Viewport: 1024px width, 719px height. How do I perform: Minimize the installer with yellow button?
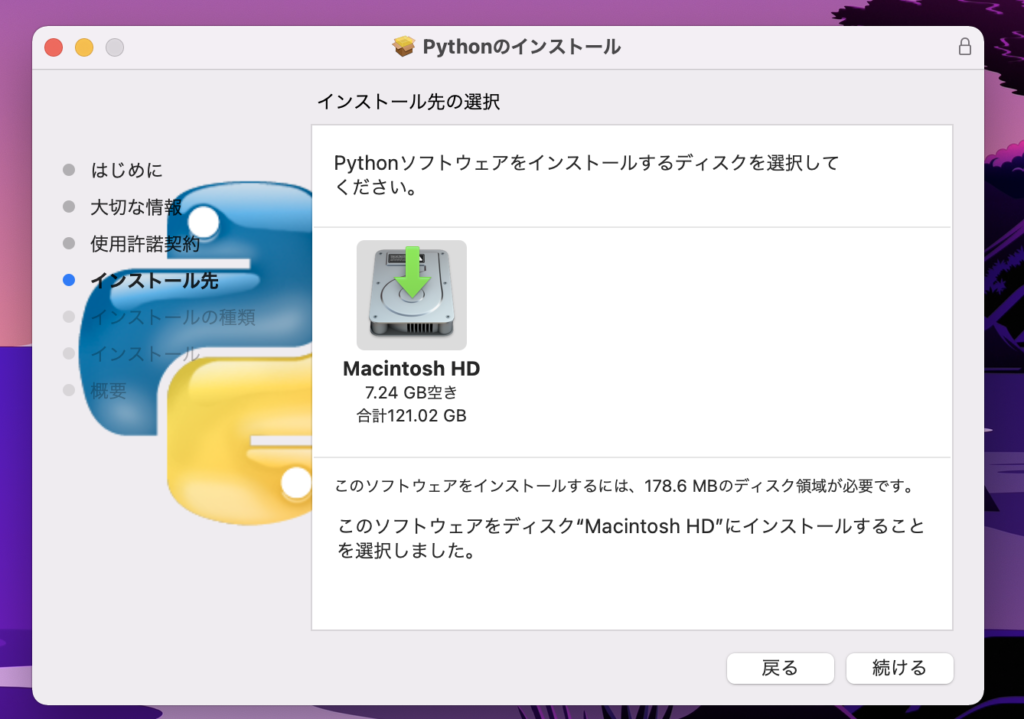click(84, 47)
